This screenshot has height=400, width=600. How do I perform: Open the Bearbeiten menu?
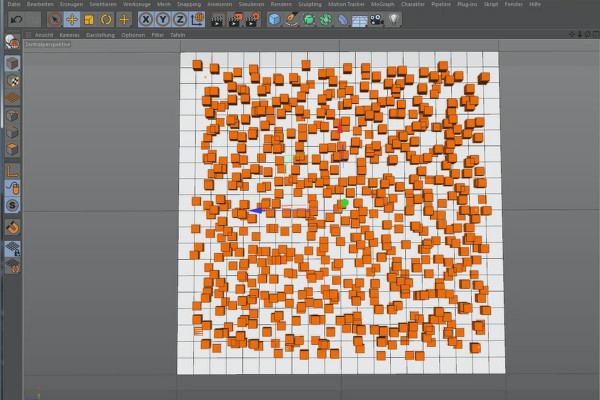[x=40, y=4]
